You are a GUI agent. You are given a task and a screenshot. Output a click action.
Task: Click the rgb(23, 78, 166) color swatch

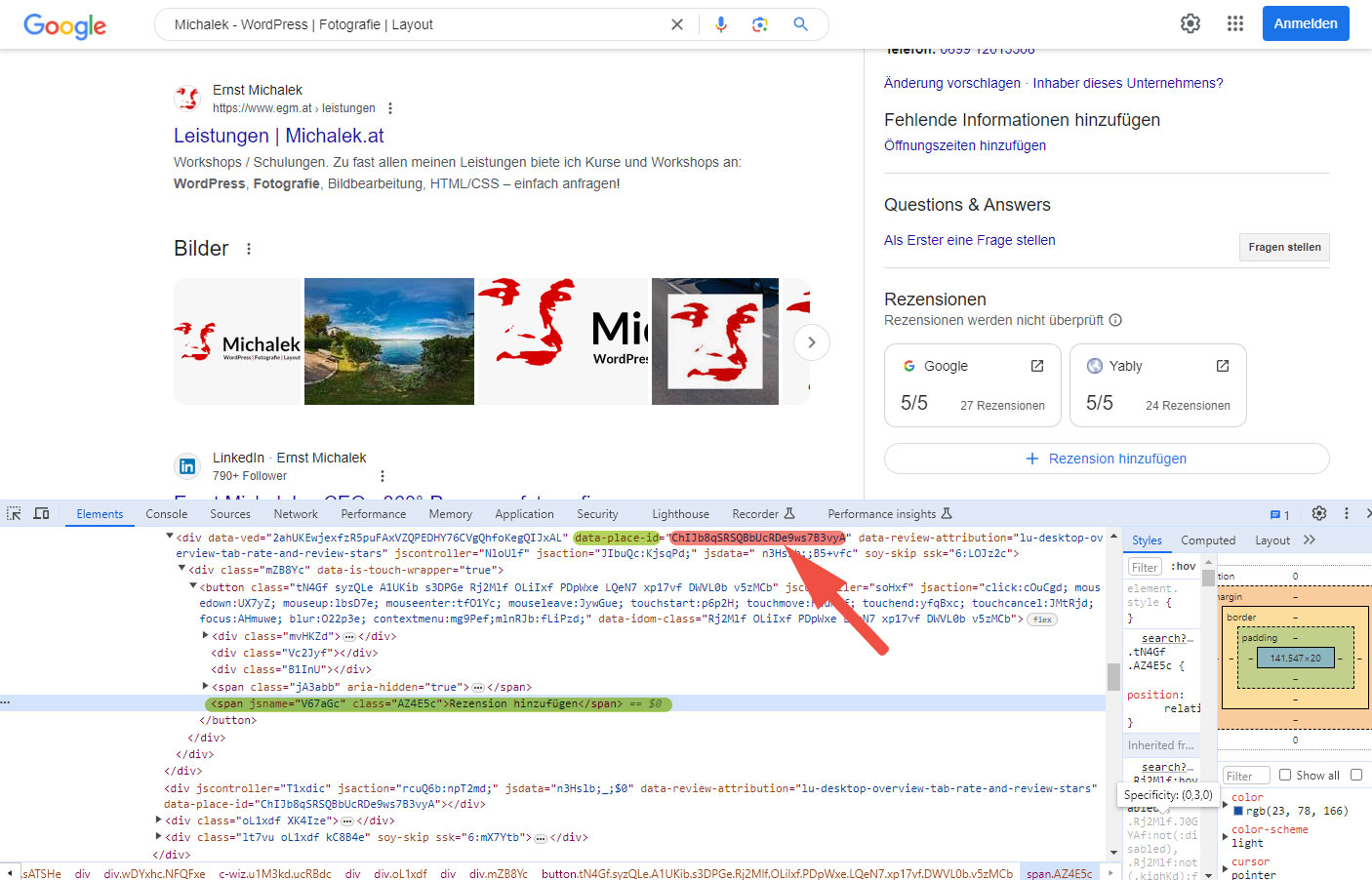point(1238,811)
